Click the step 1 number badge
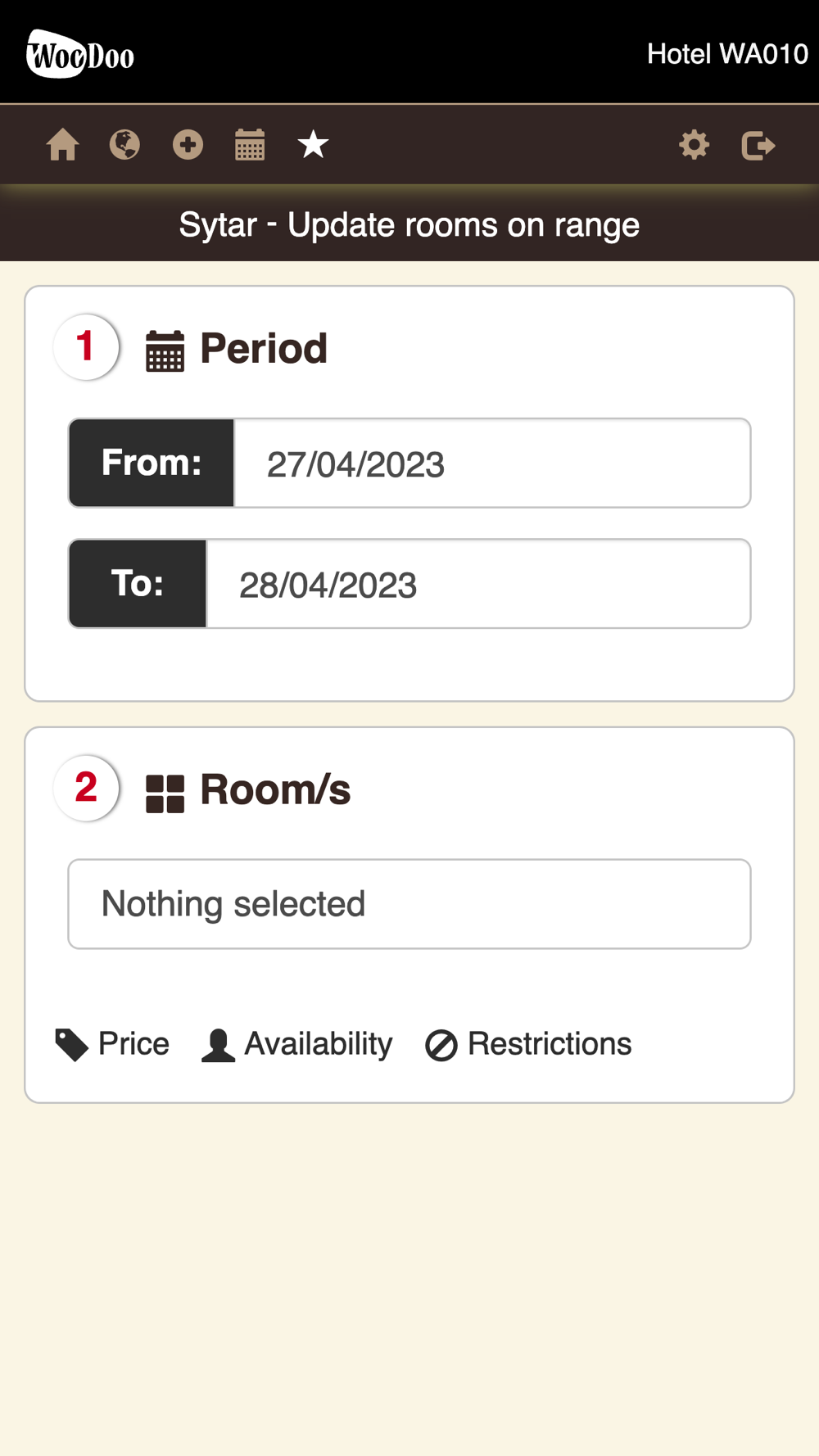819x1456 pixels. tap(86, 347)
